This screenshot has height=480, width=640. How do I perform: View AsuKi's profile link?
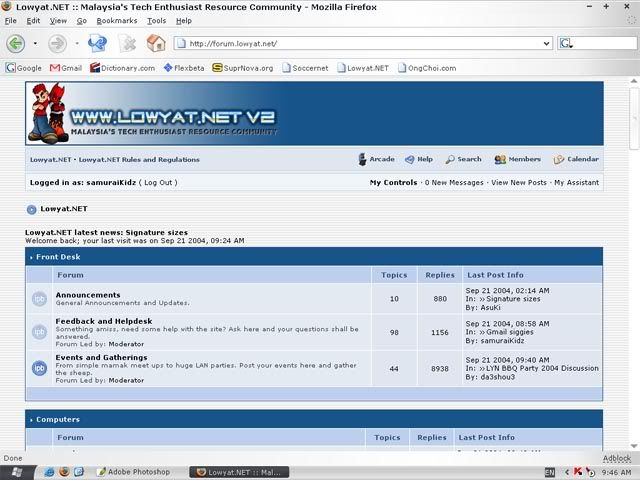(x=490, y=307)
